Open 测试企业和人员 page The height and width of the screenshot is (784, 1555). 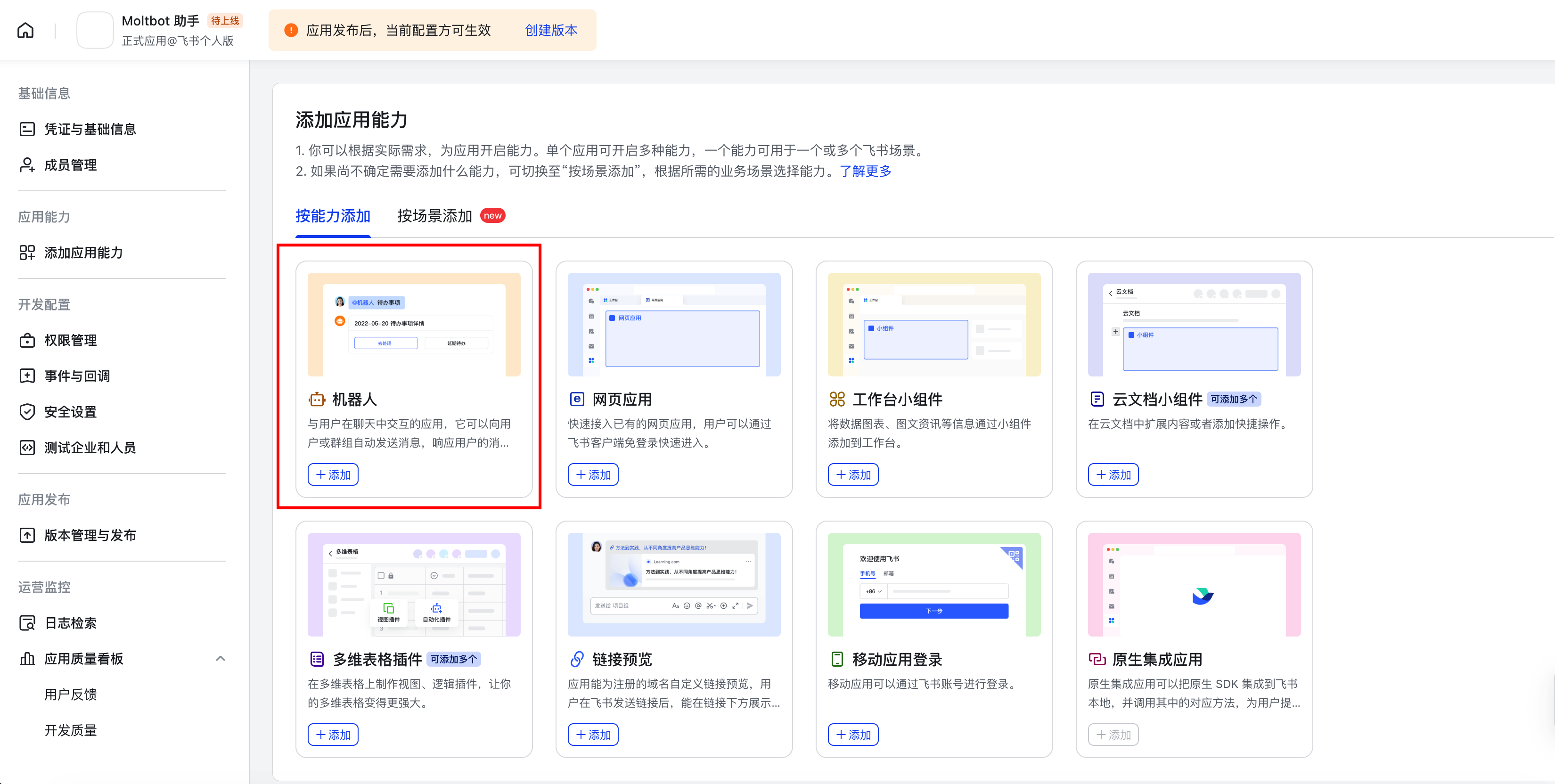pos(90,447)
